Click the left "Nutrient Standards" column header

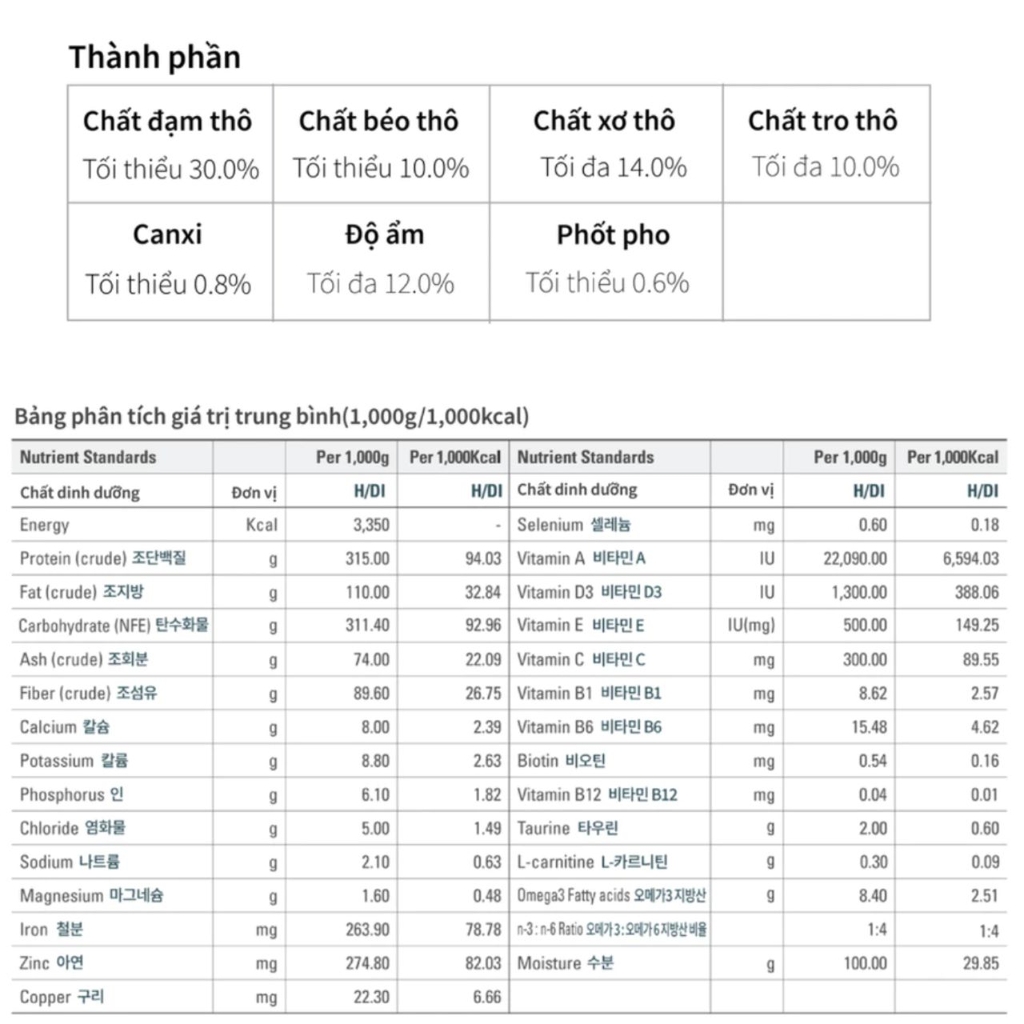coord(88,457)
